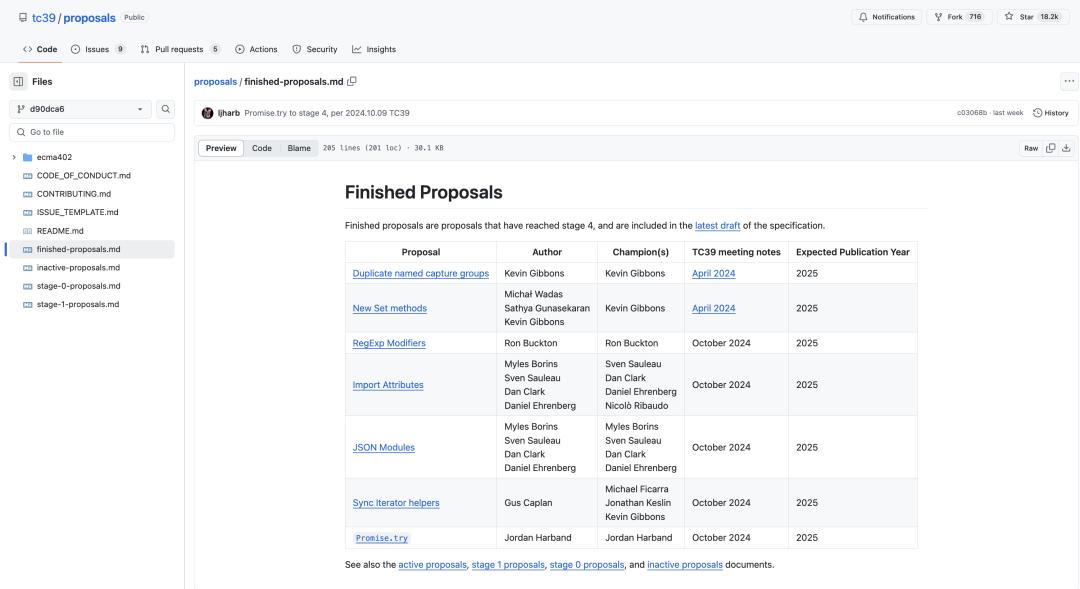Open the Import Attributes proposal link
1080x589 pixels.
tap(388, 385)
